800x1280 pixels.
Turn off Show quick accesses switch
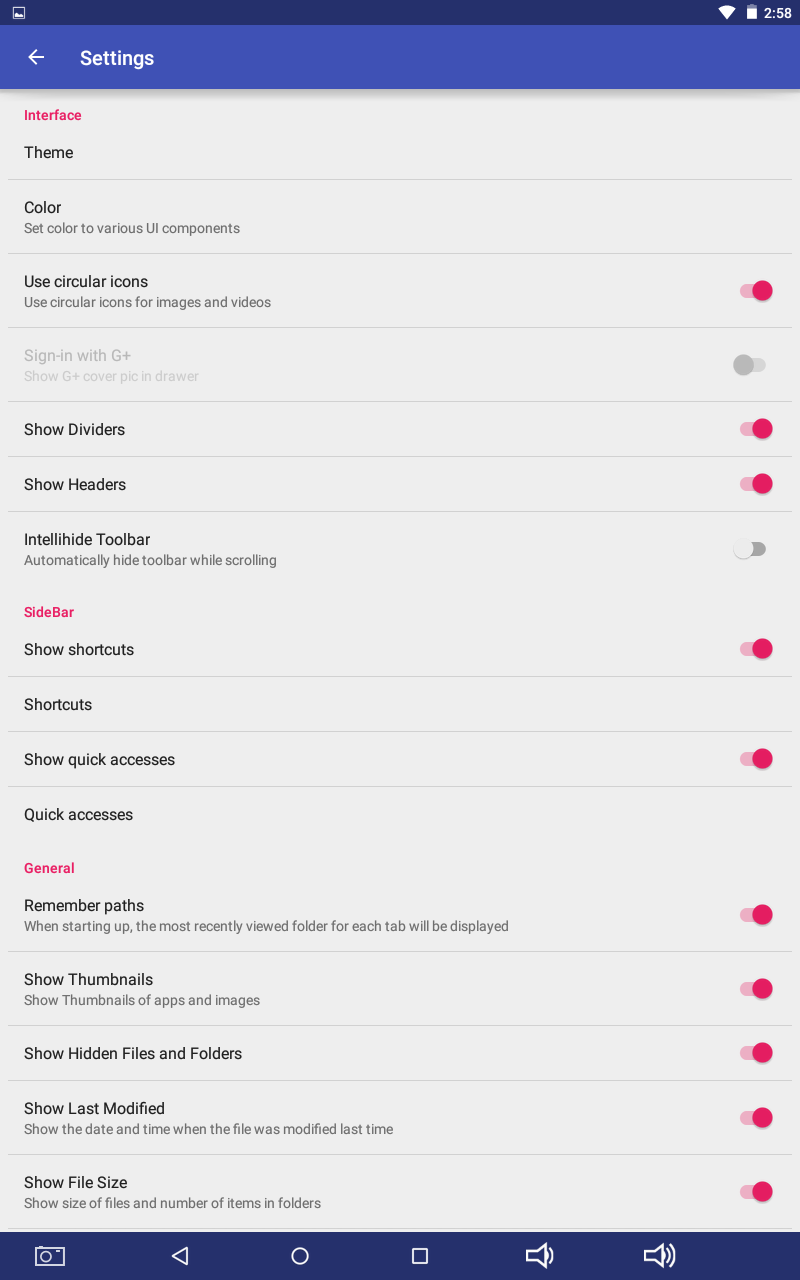coord(756,759)
